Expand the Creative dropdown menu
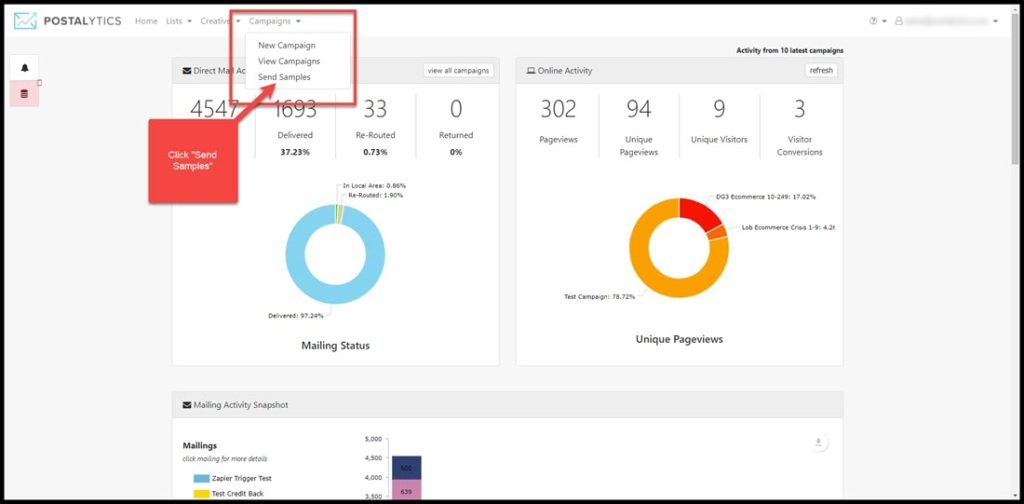This screenshot has width=1024, height=504. pos(220,21)
